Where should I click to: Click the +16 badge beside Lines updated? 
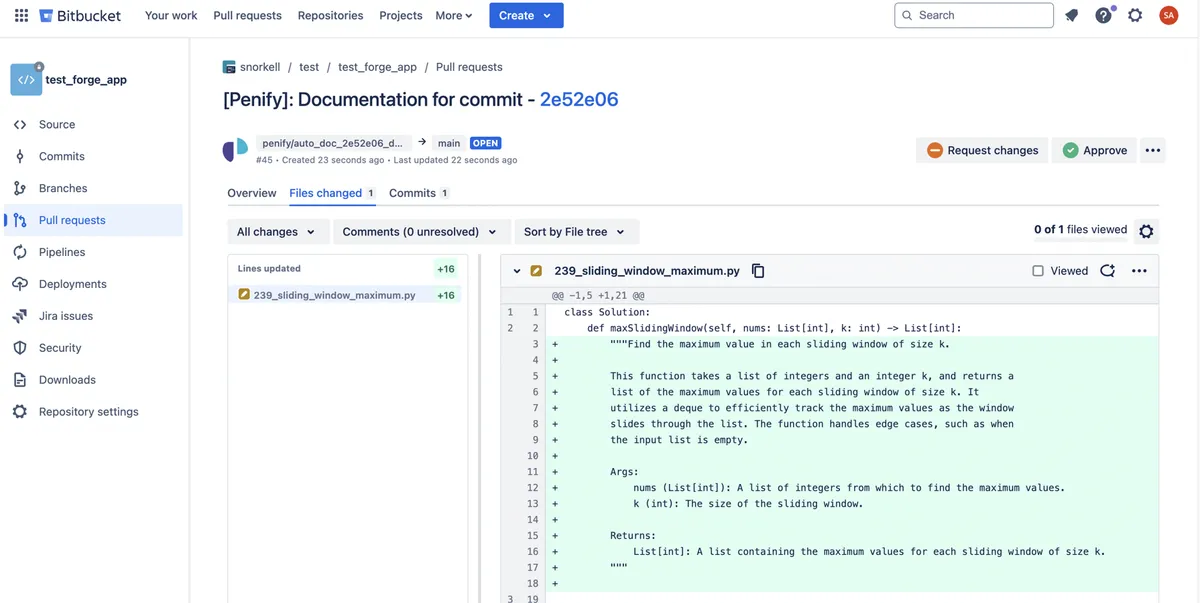point(446,269)
